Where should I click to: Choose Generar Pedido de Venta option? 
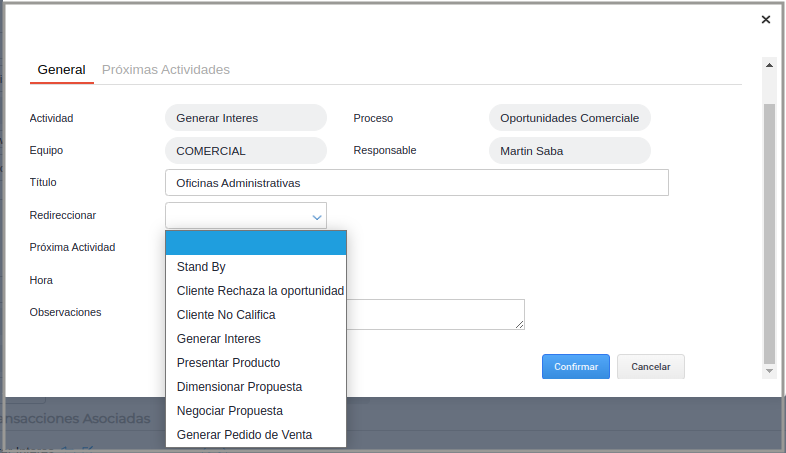(244, 435)
